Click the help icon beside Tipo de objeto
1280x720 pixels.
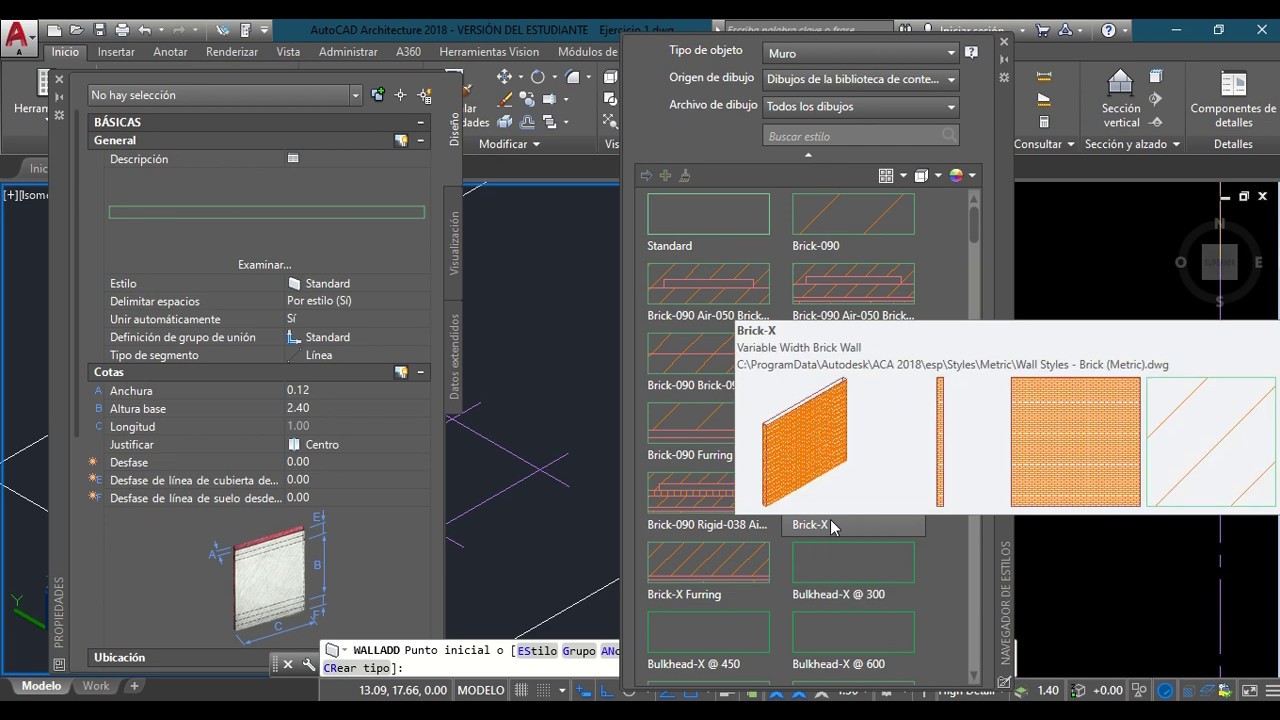[971, 53]
